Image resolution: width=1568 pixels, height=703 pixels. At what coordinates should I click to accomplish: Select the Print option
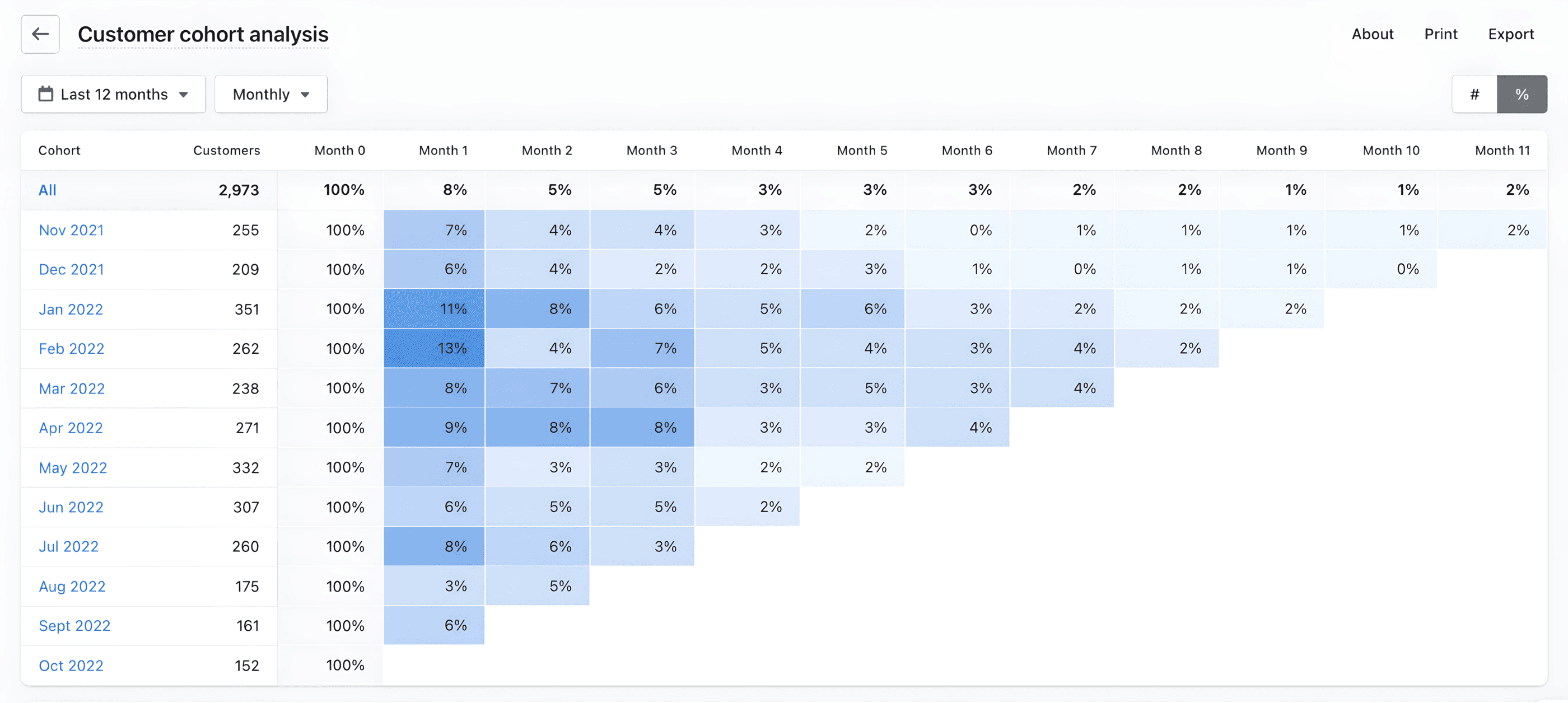[1440, 34]
